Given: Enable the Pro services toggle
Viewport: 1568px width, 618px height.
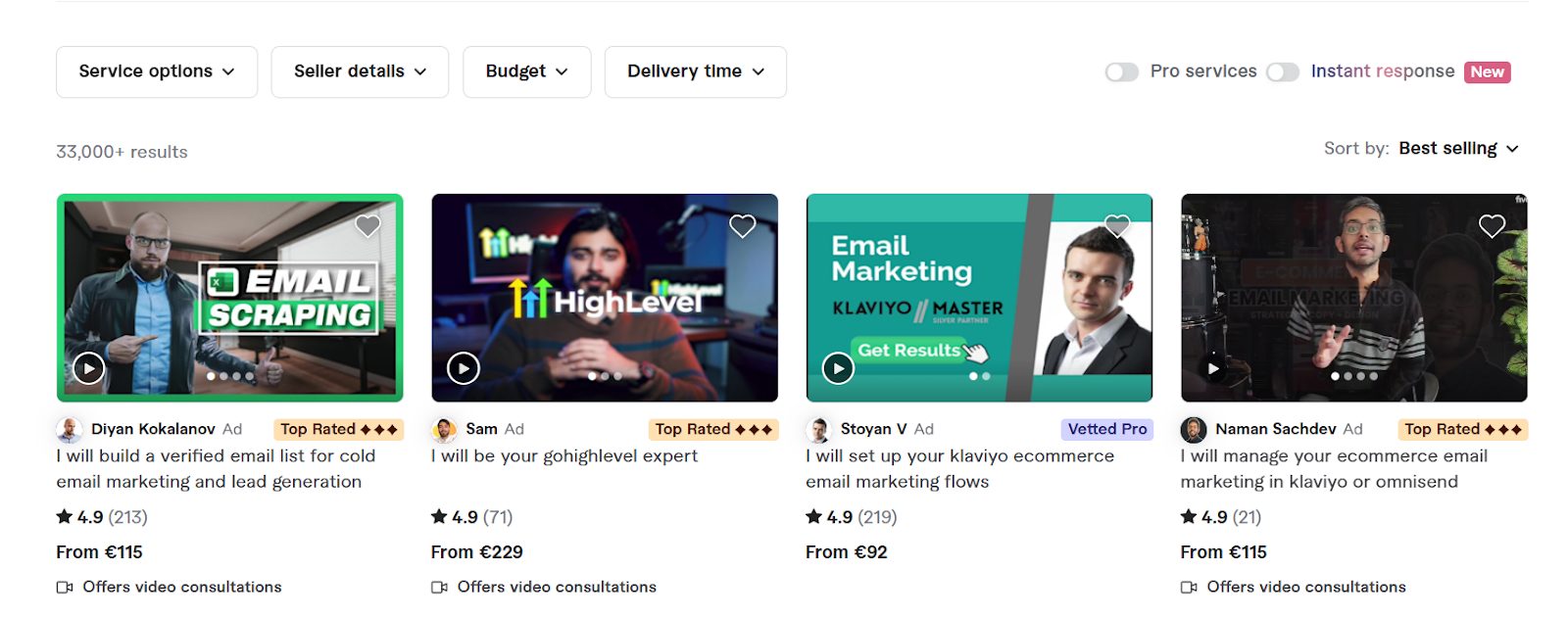Looking at the screenshot, I should click(1122, 71).
